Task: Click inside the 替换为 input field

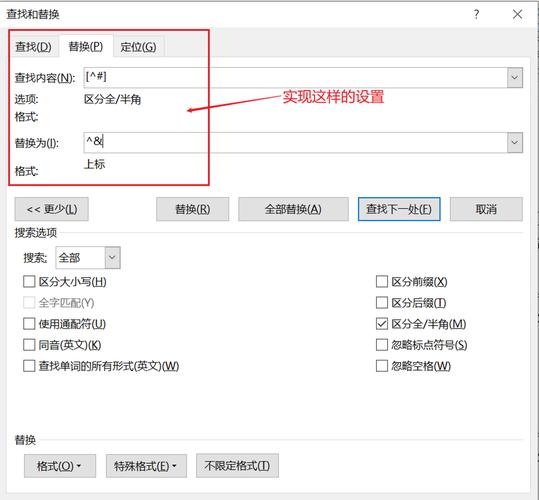Action: click(296, 142)
